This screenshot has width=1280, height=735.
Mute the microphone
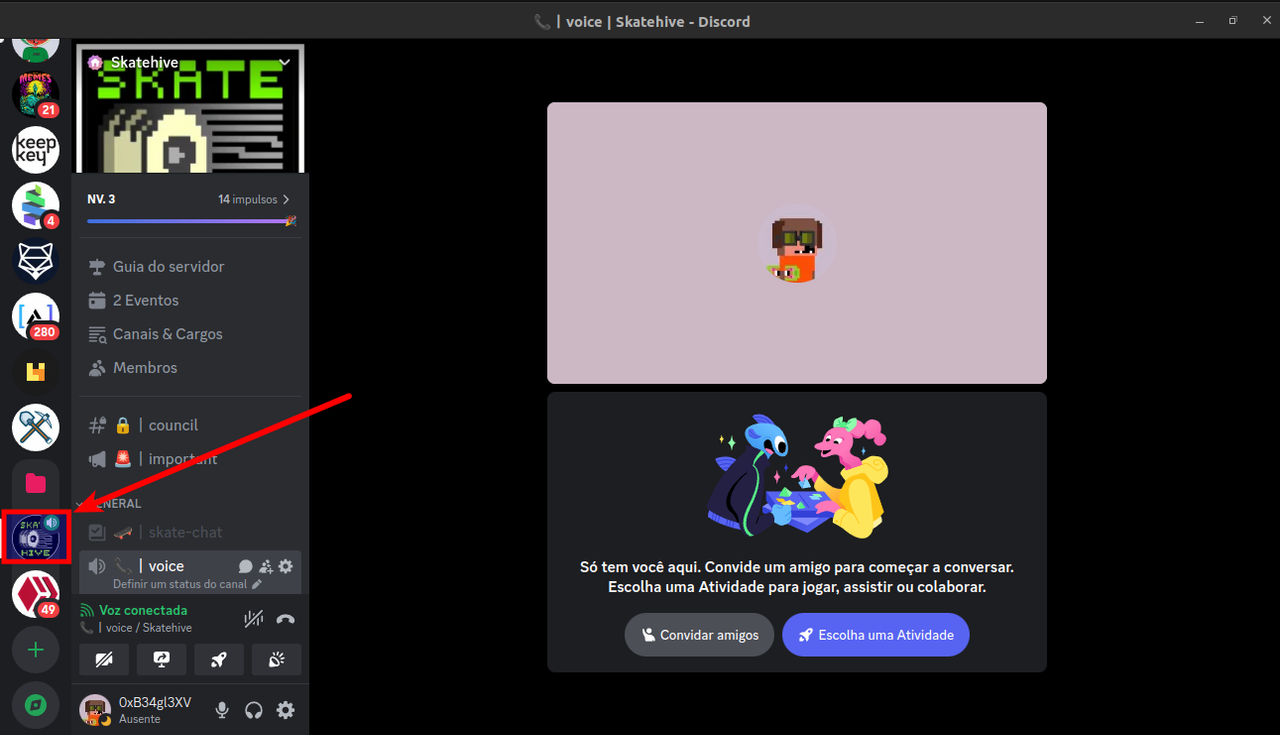click(222, 710)
